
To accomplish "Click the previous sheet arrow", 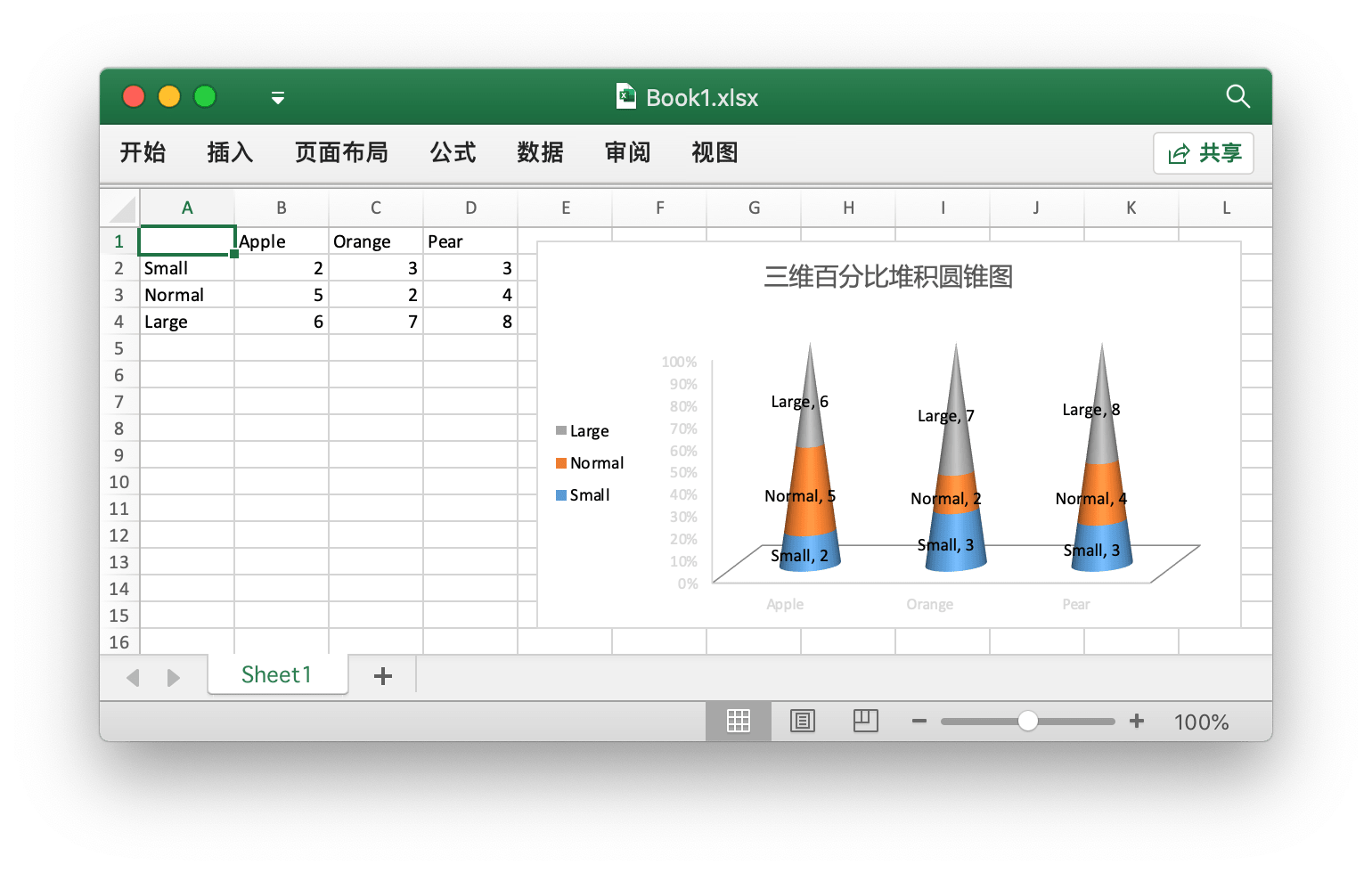I will click(134, 678).
